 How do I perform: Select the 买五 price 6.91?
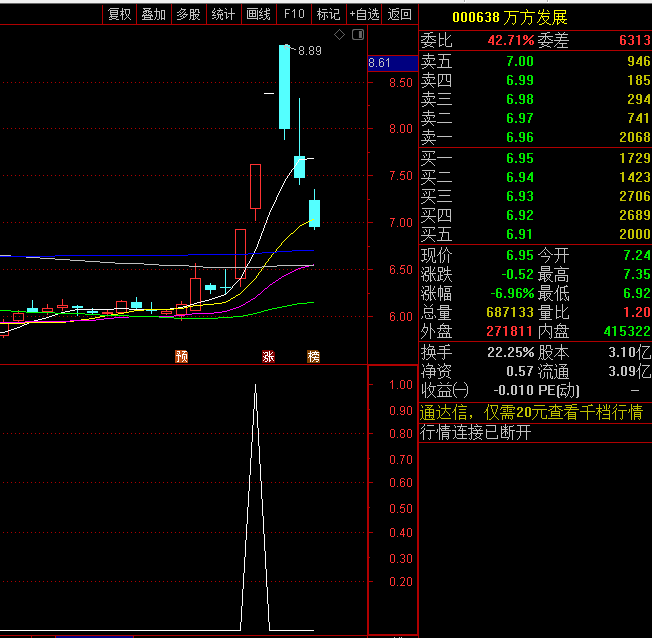520,234
